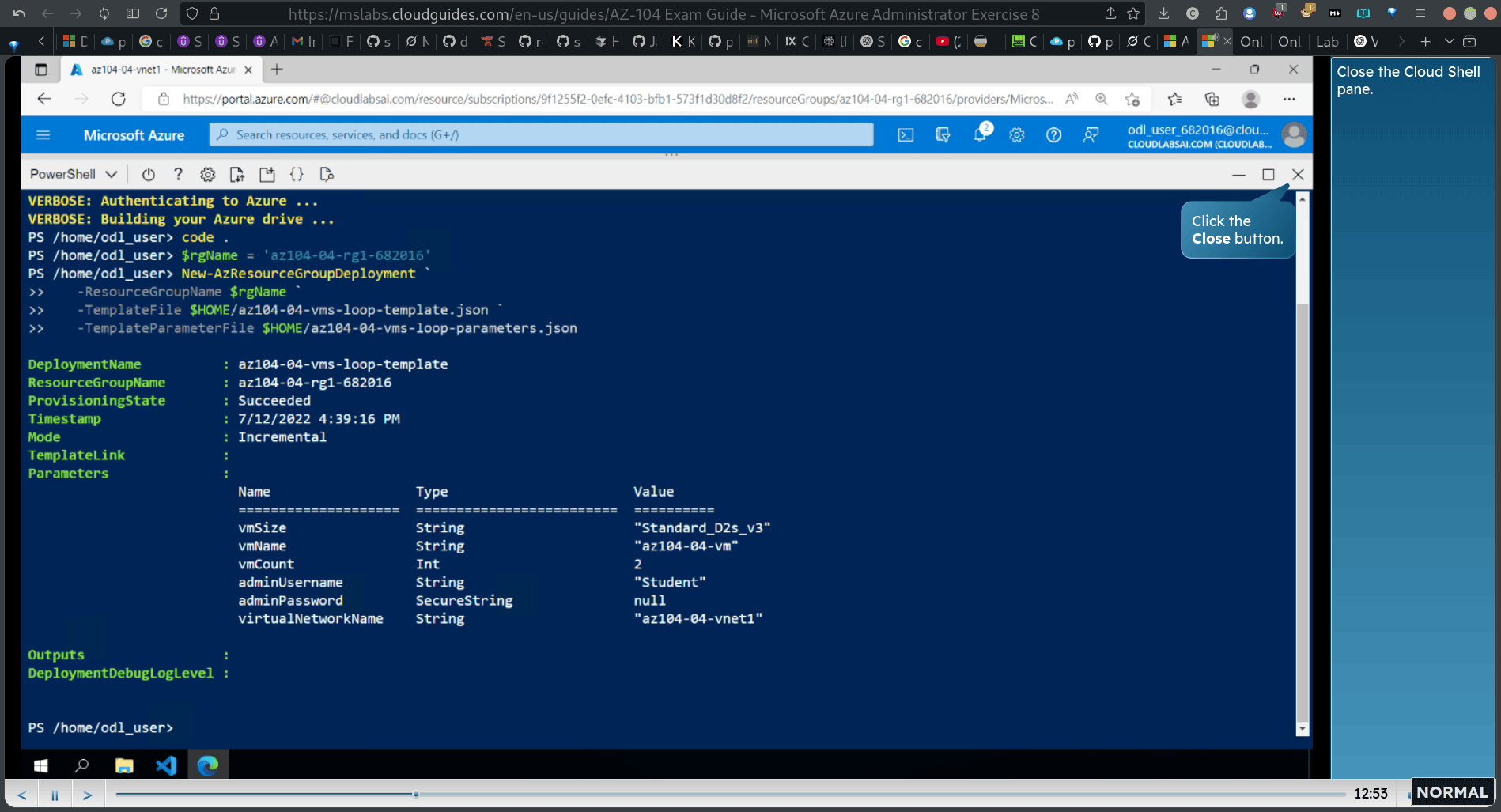Open Azure portal settings gear

[x=1017, y=135]
